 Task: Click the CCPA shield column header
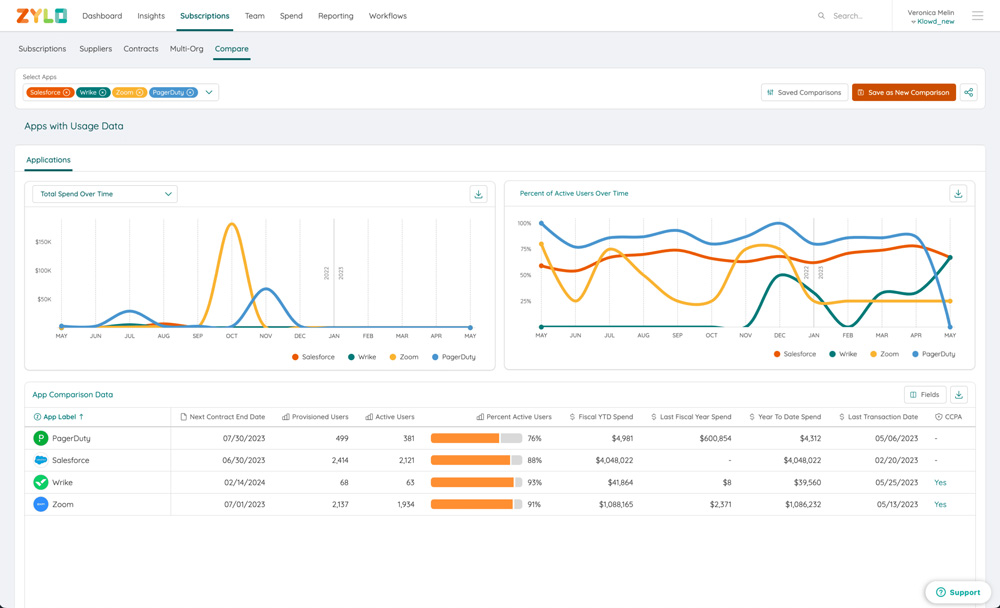(x=948, y=417)
